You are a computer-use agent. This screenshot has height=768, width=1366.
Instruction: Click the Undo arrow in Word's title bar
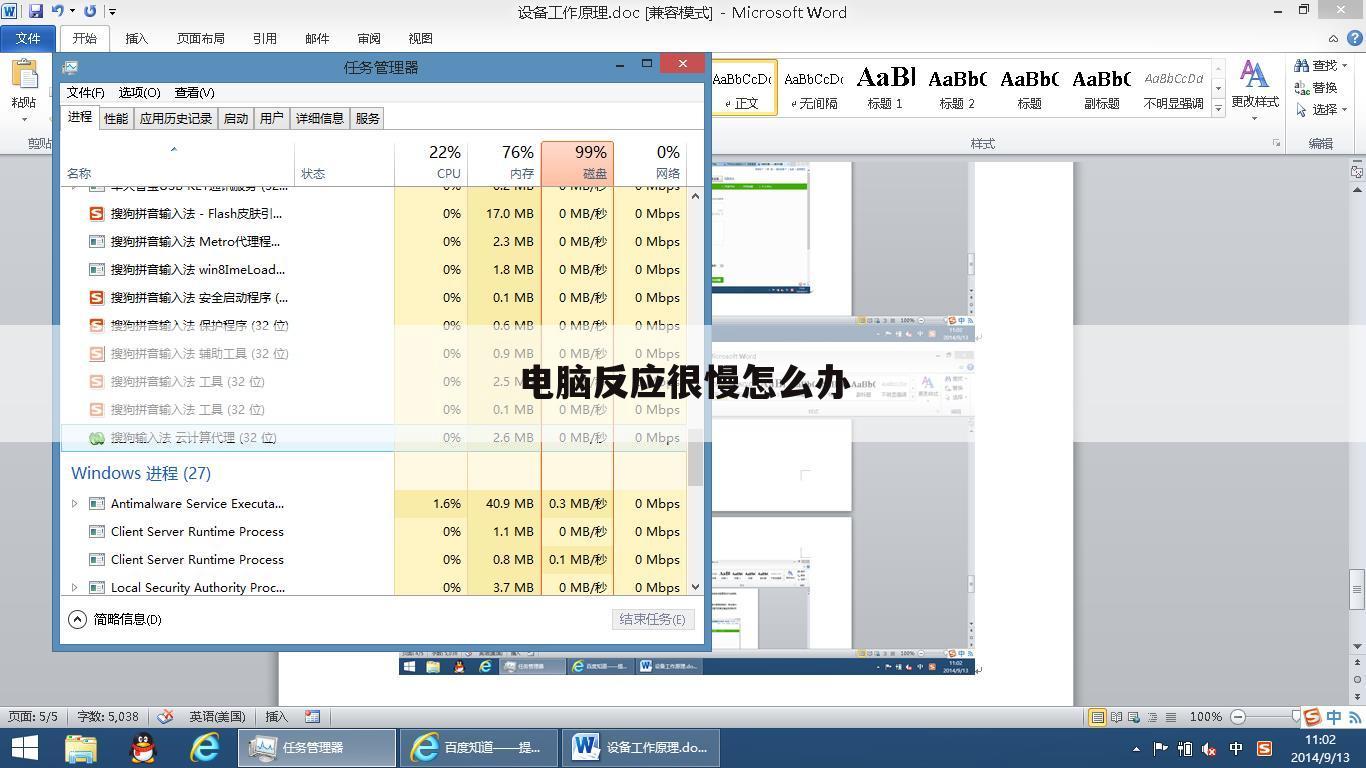(x=58, y=12)
